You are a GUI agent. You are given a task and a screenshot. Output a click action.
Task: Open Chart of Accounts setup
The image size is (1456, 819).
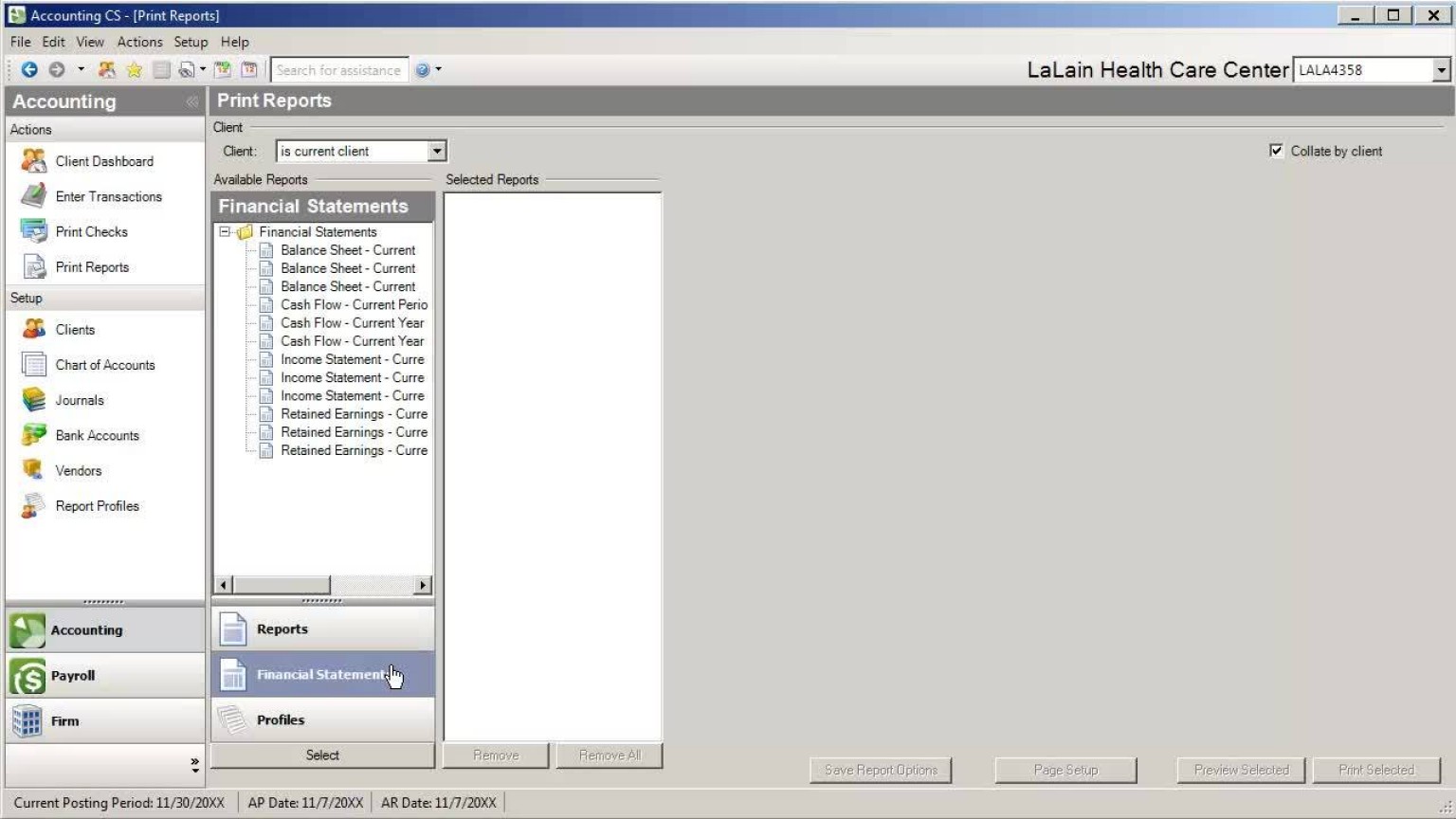pyautogui.click(x=104, y=365)
